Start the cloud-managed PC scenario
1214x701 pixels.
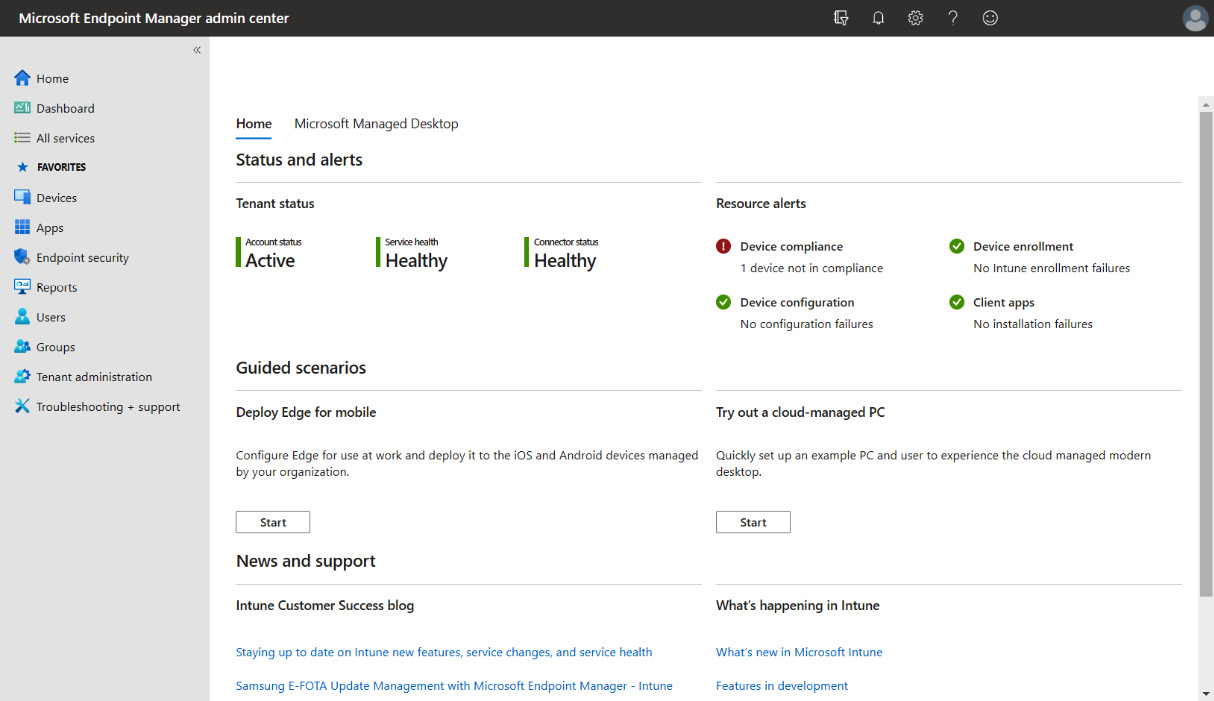753,522
